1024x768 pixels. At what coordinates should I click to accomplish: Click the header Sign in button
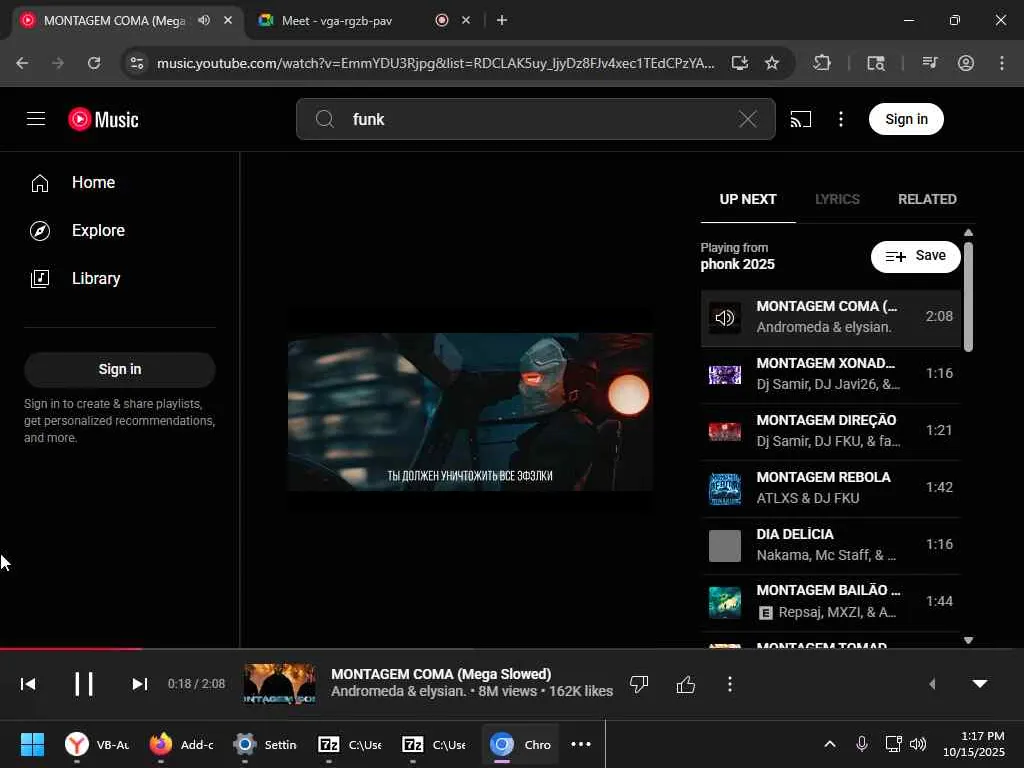coord(906,119)
